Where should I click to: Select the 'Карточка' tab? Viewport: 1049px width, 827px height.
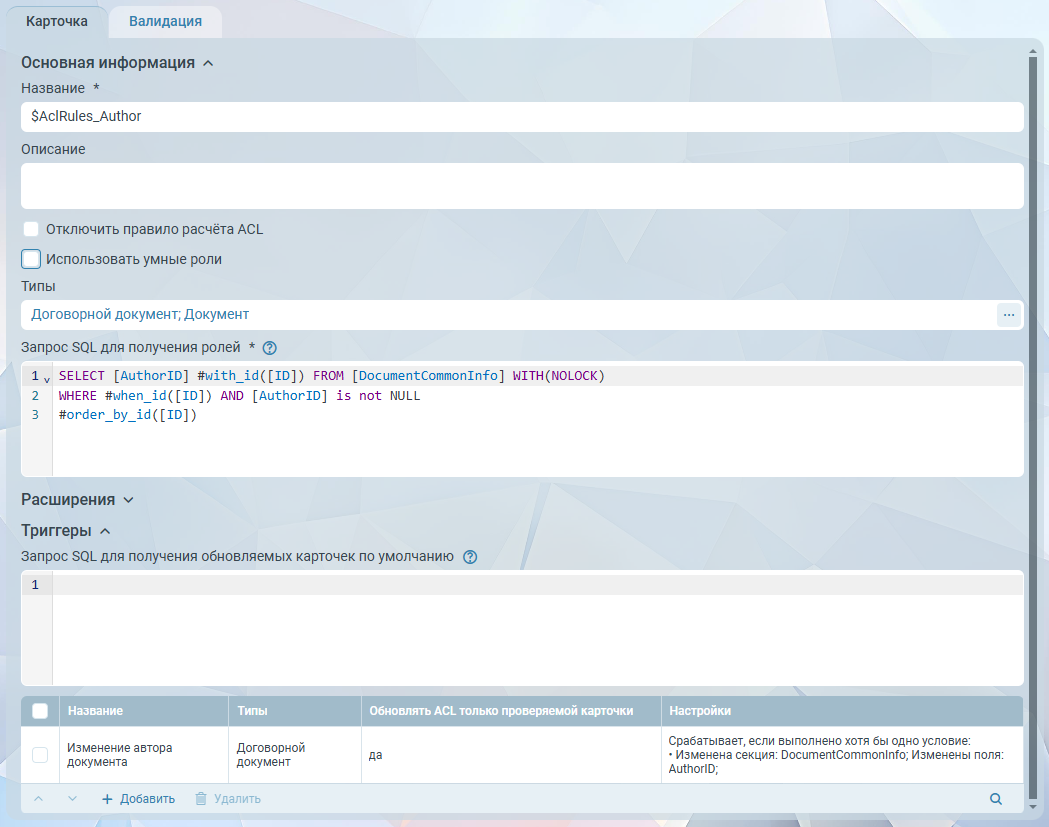[56, 21]
